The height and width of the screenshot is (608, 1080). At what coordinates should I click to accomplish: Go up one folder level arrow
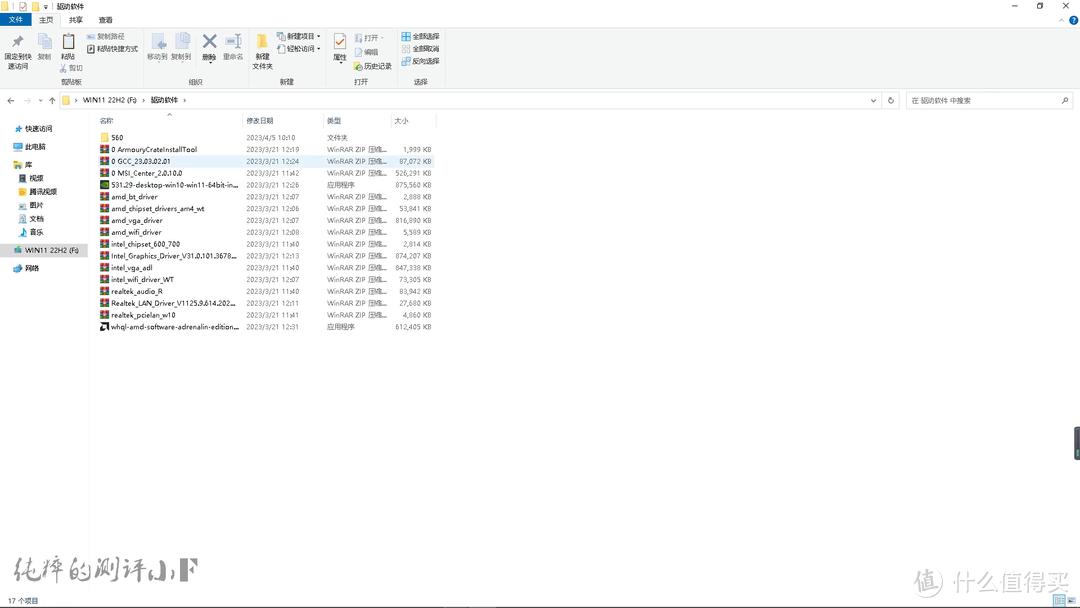click(52, 100)
